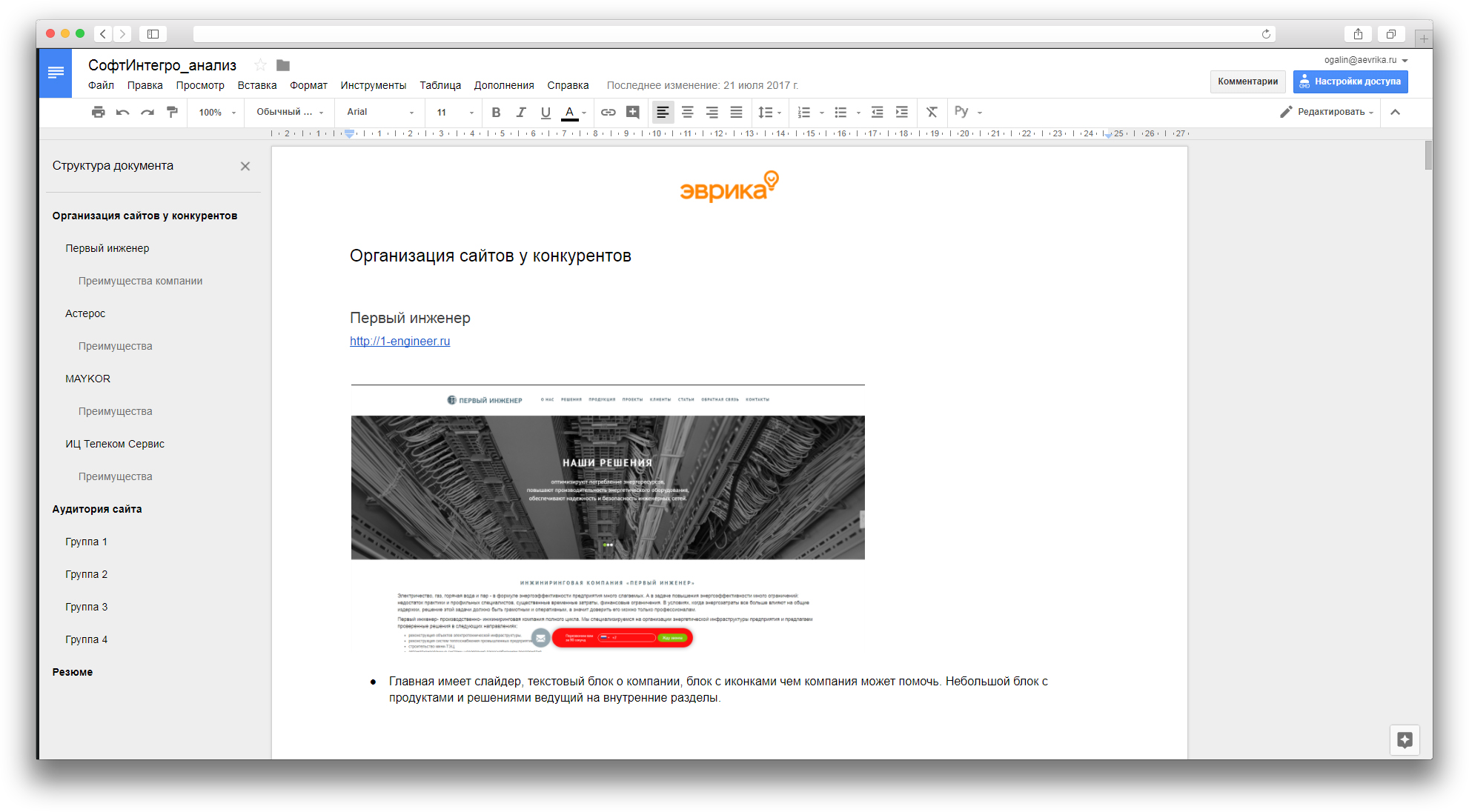1469x812 pixels.
Task: Click the Explore button at bottom right
Action: [1405, 739]
